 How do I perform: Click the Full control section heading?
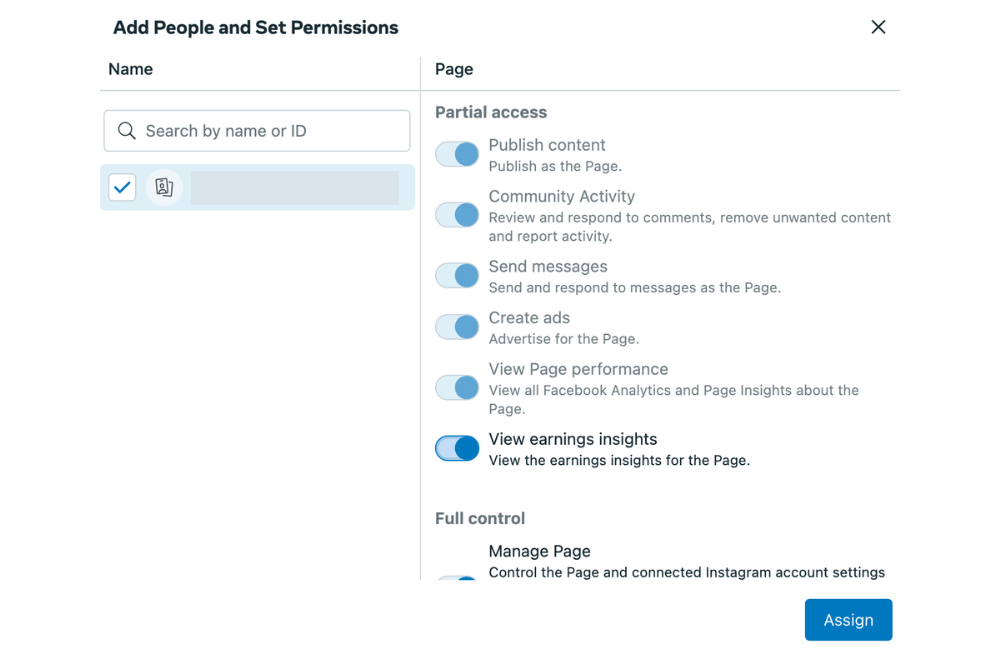click(x=480, y=518)
